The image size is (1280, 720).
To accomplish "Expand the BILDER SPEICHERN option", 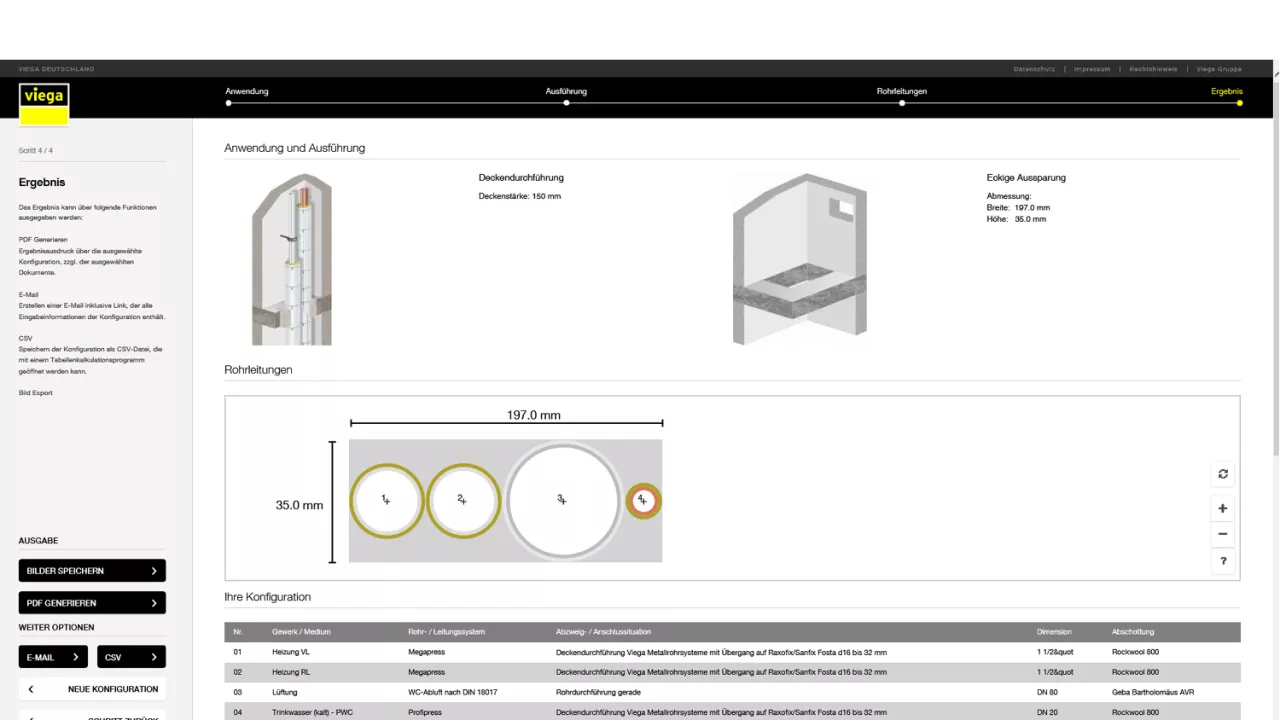I will [x=92, y=570].
